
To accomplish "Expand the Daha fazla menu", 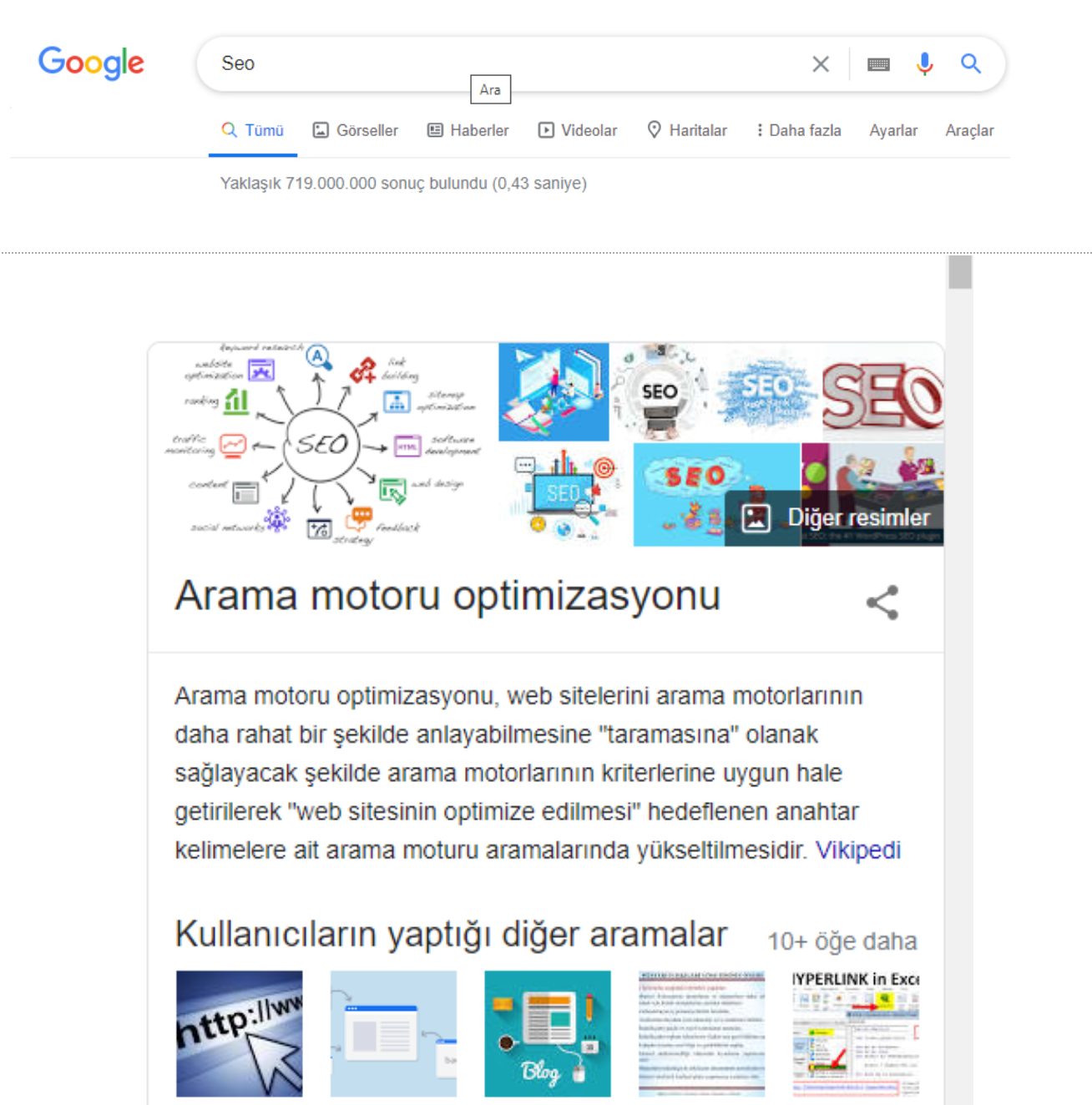I will [798, 130].
